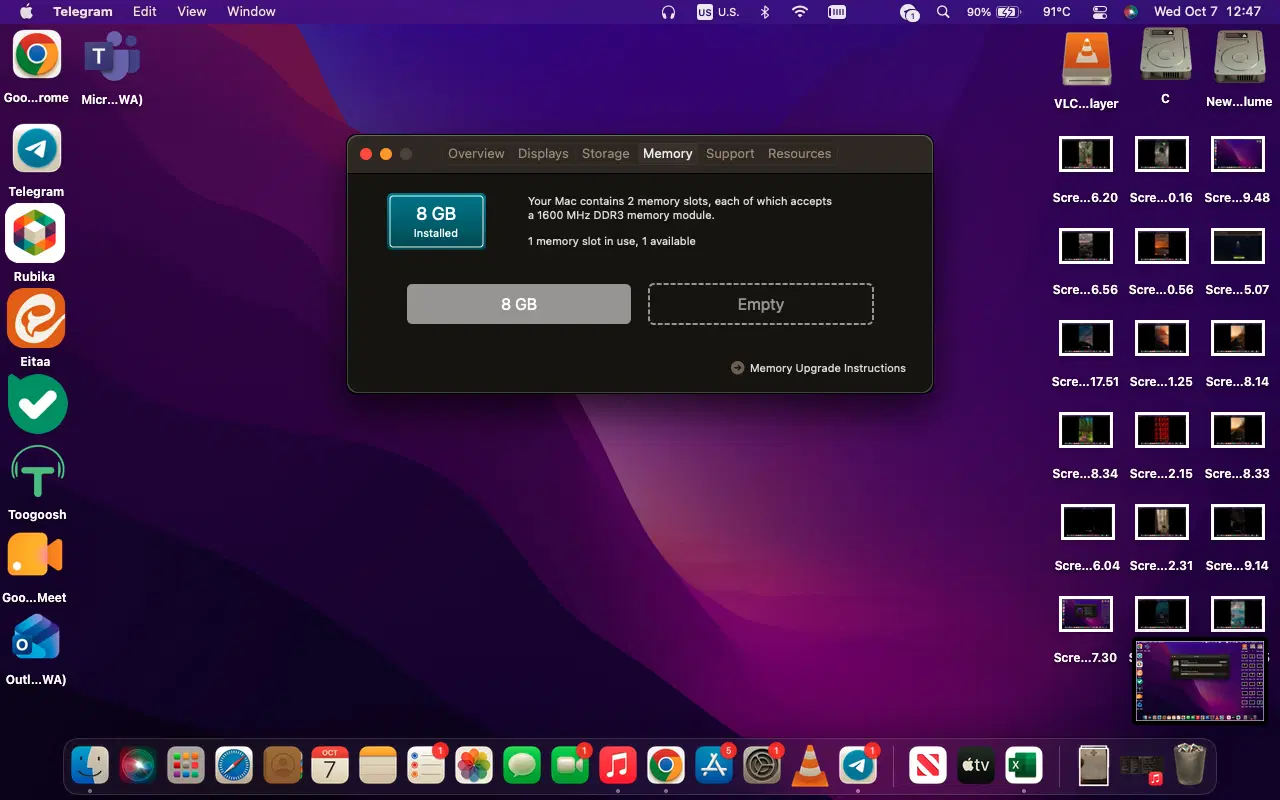Open the Apple menu
The width and height of the screenshot is (1280, 800).
coord(27,12)
